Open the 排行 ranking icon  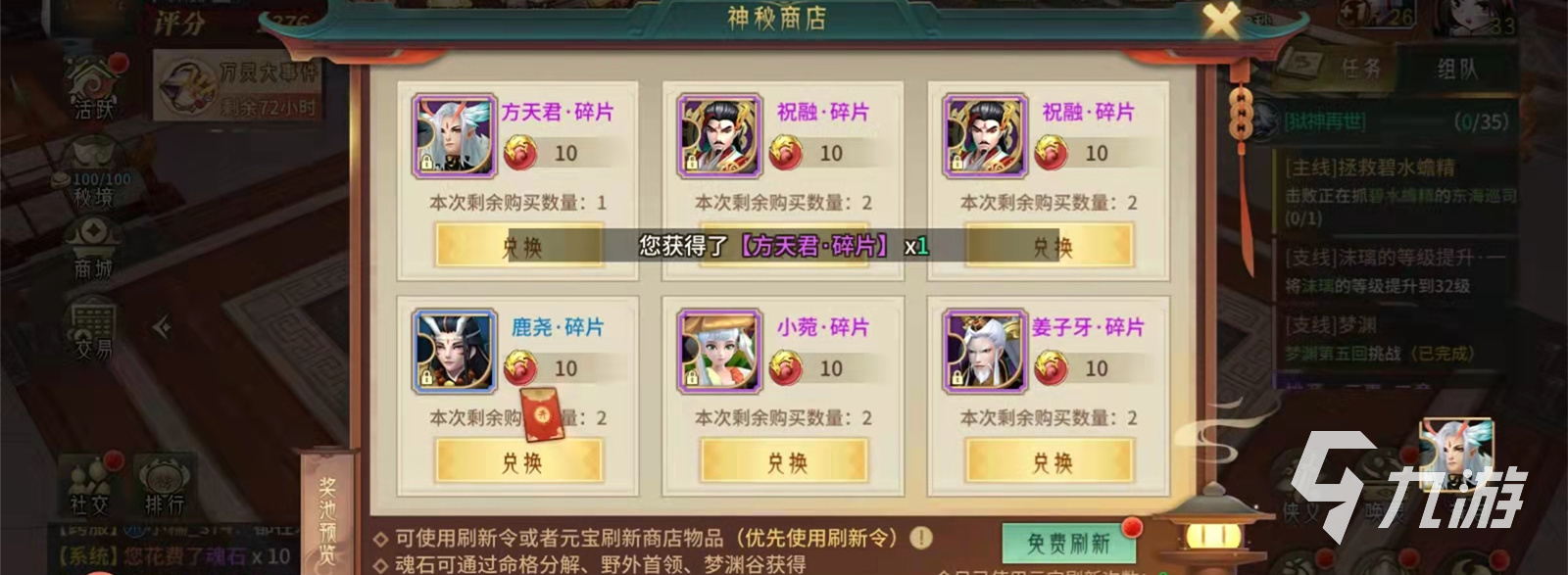coord(165,486)
